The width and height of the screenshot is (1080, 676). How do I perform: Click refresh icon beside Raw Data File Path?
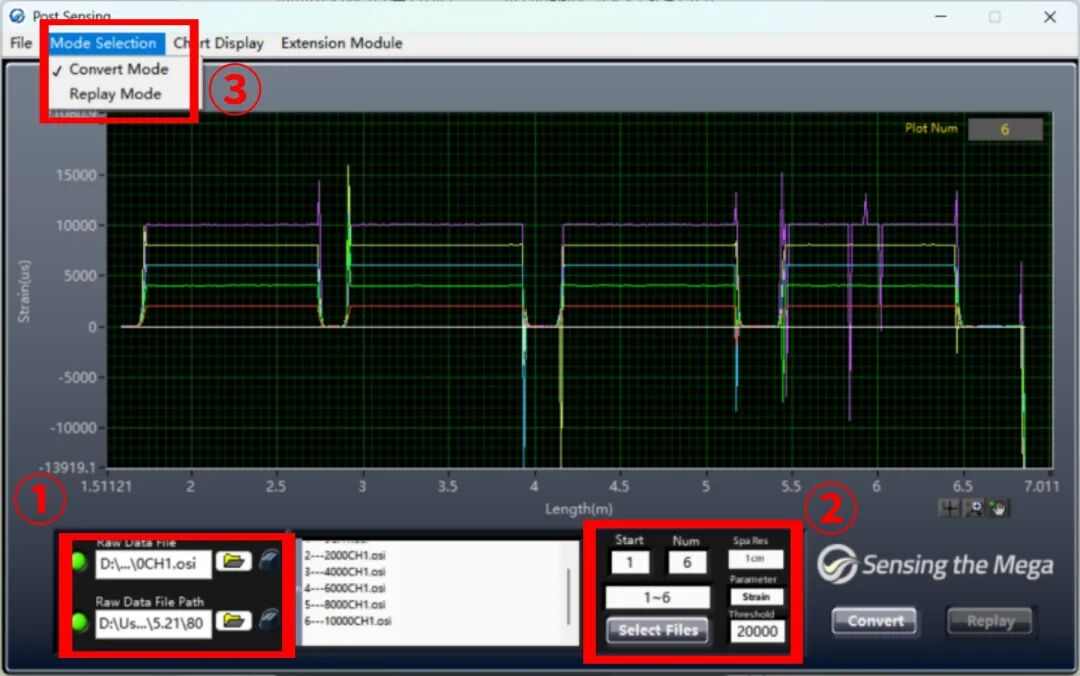coord(270,622)
